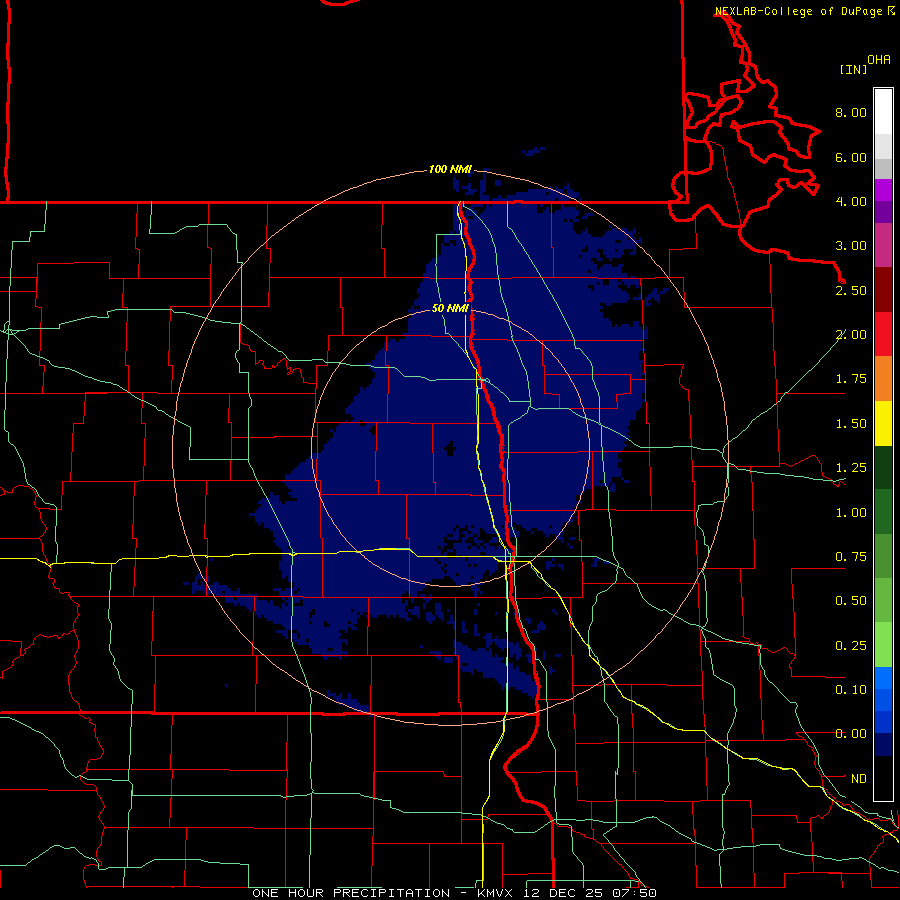This screenshot has width=900, height=900.
Task: Click the '100 NMI' range ring label
Action: [450, 169]
